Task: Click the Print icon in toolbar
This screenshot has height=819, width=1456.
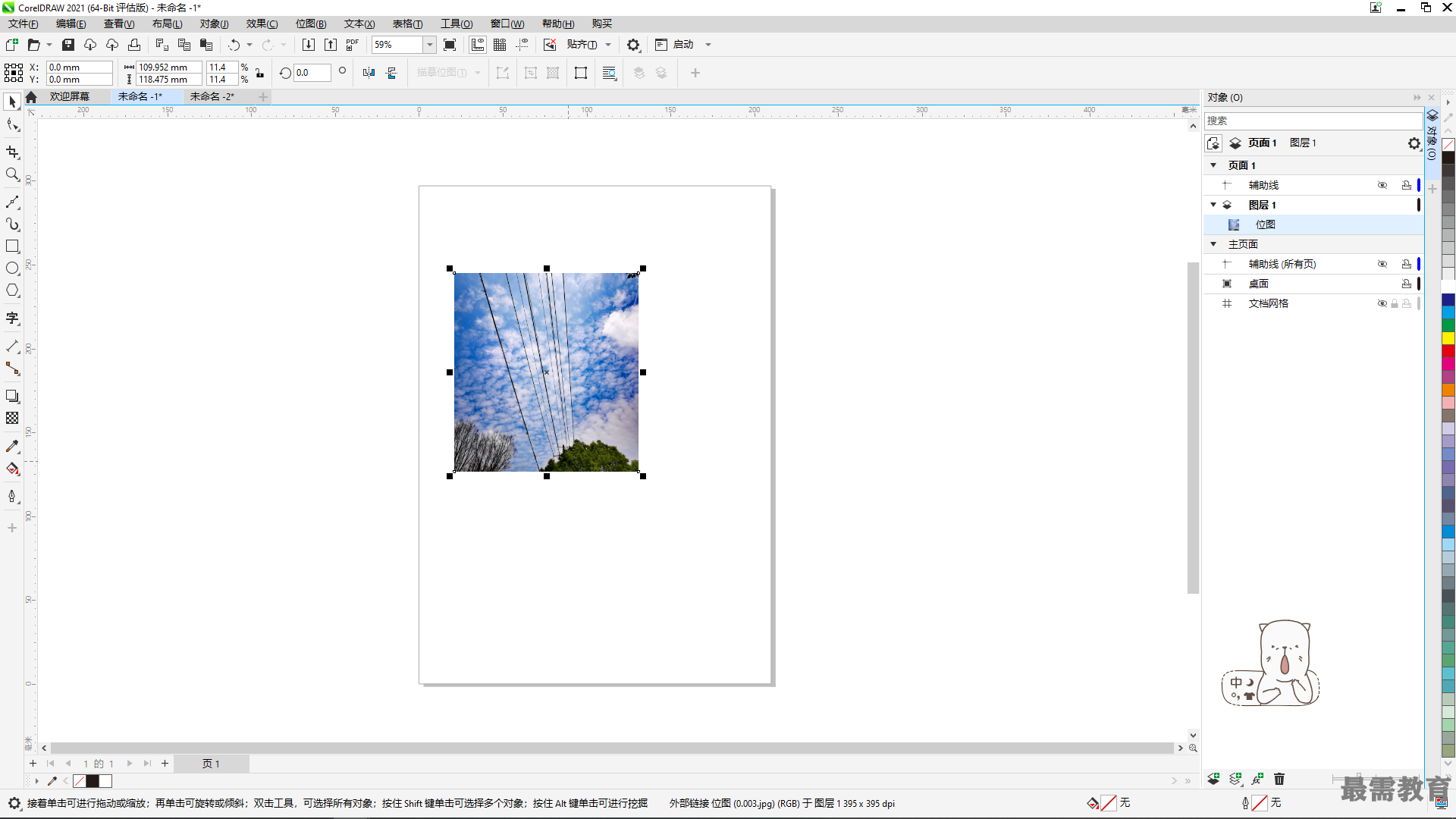Action: (x=134, y=45)
